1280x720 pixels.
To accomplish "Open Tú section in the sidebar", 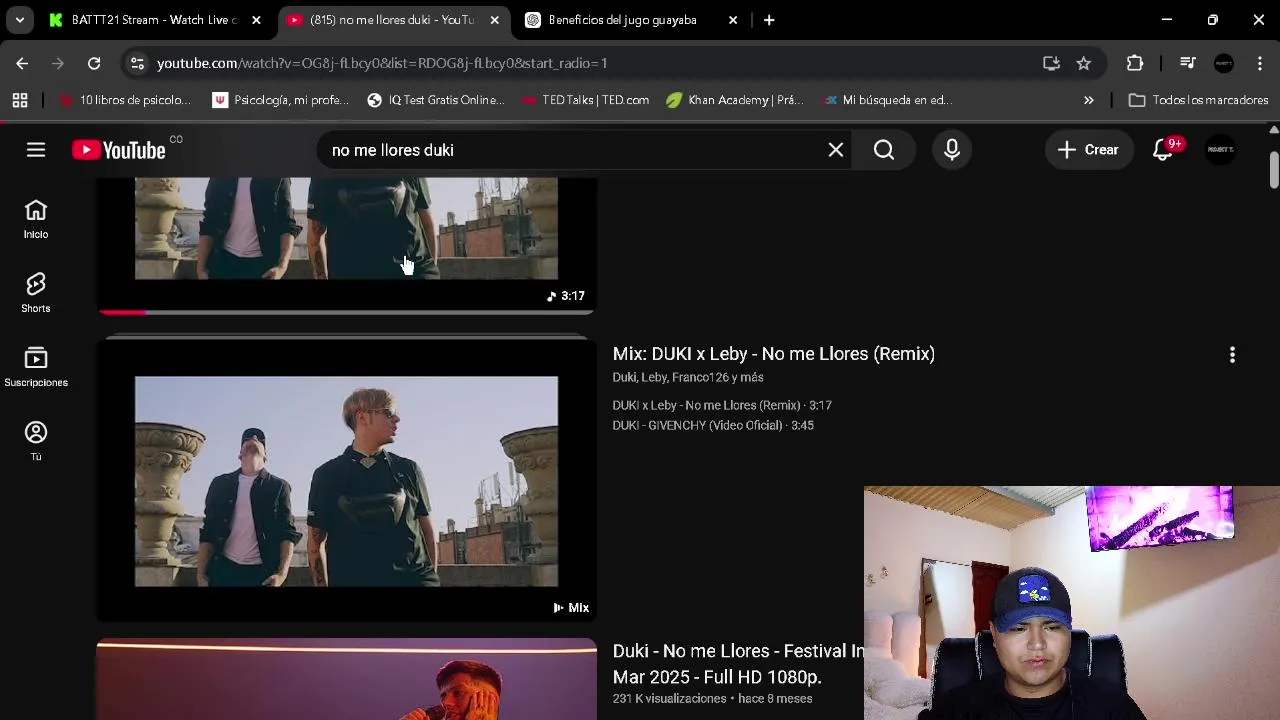I will click(x=36, y=441).
